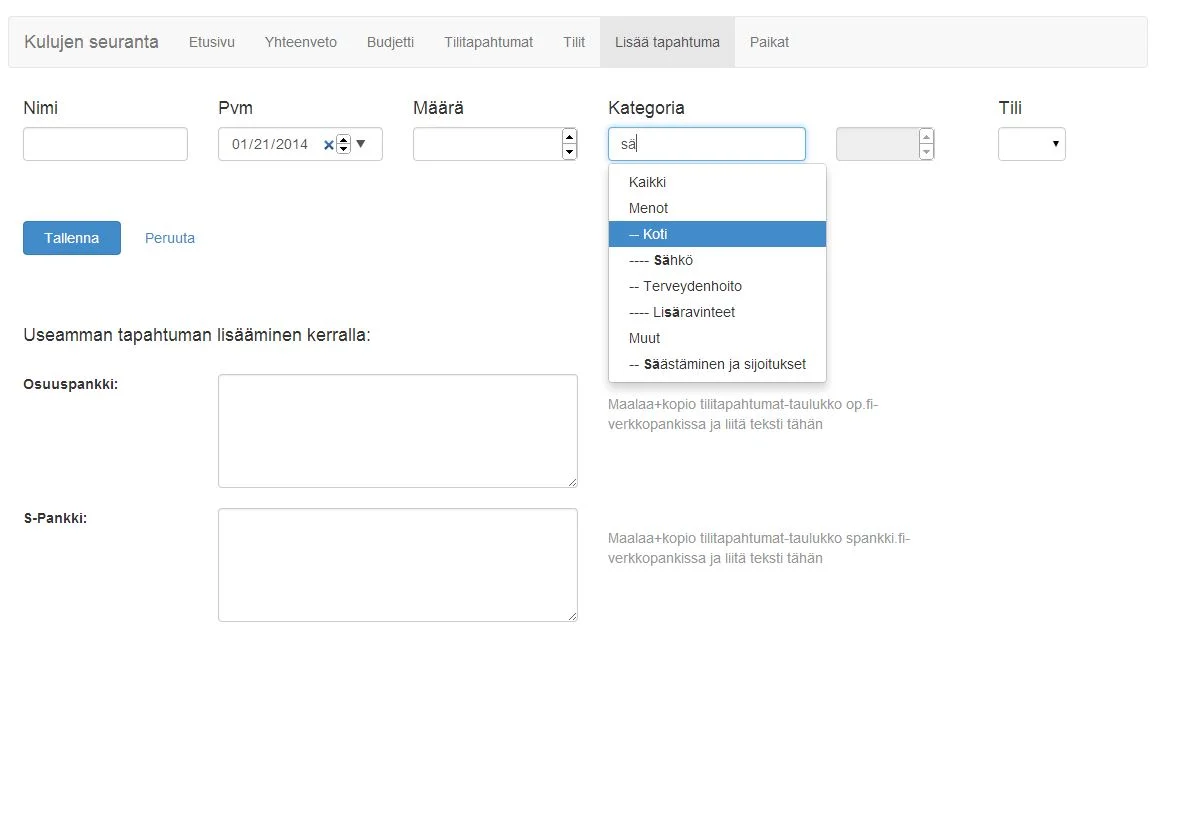Click the S-Pankki paste text area

click(x=397, y=565)
